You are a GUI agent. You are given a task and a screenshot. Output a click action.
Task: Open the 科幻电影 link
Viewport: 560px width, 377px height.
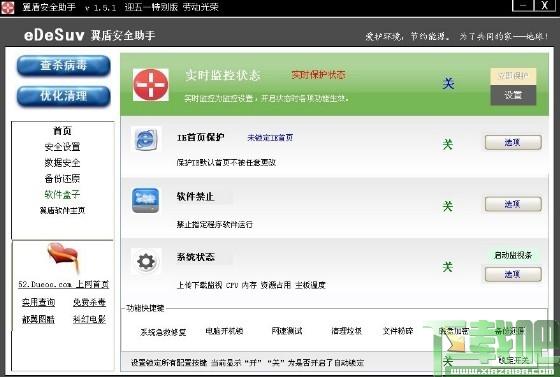point(89,319)
